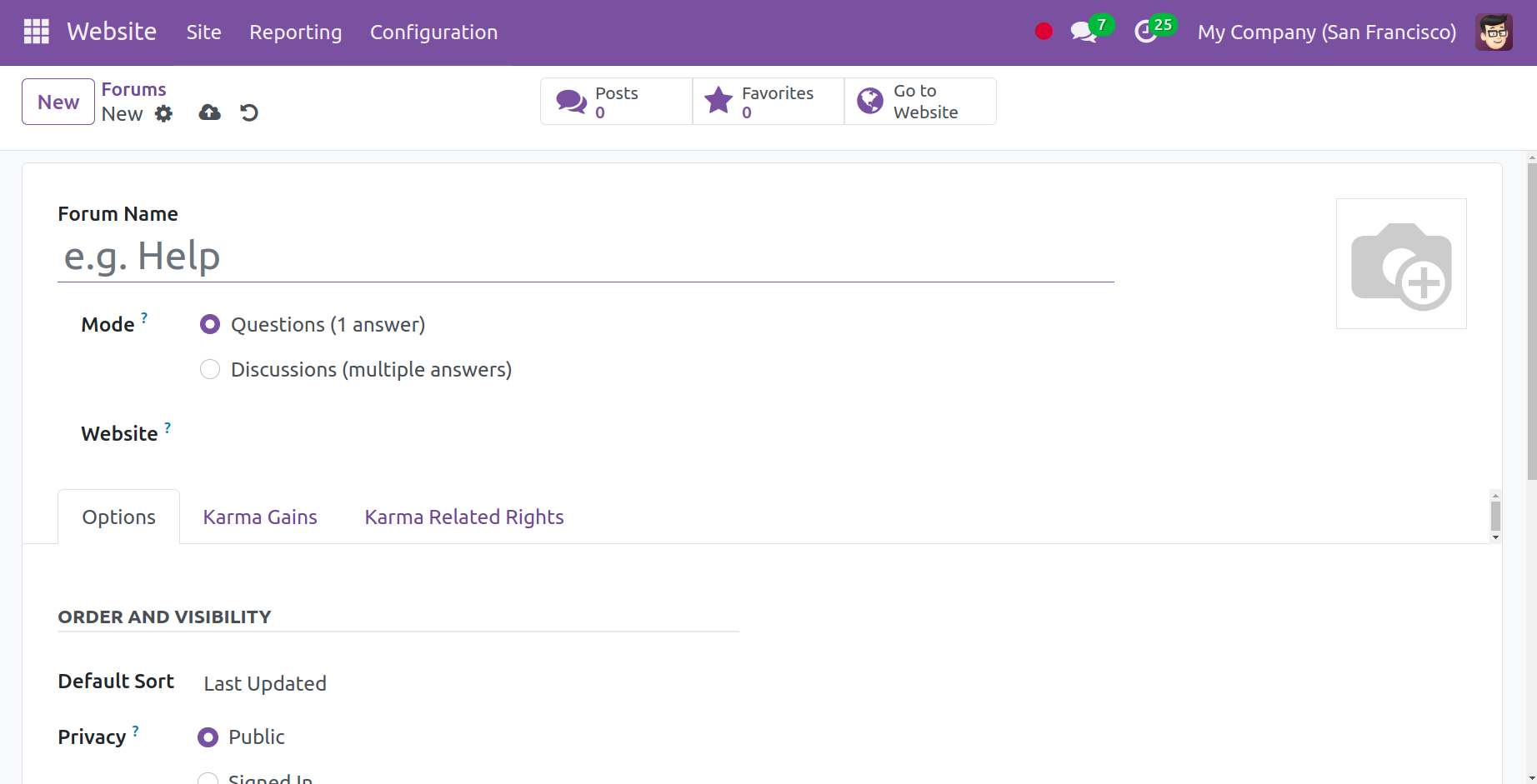The width and height of the screenshot is (1537, 784).
Task: Open the activities clock icon with badge 25
Action: (x=1146, y=32)
